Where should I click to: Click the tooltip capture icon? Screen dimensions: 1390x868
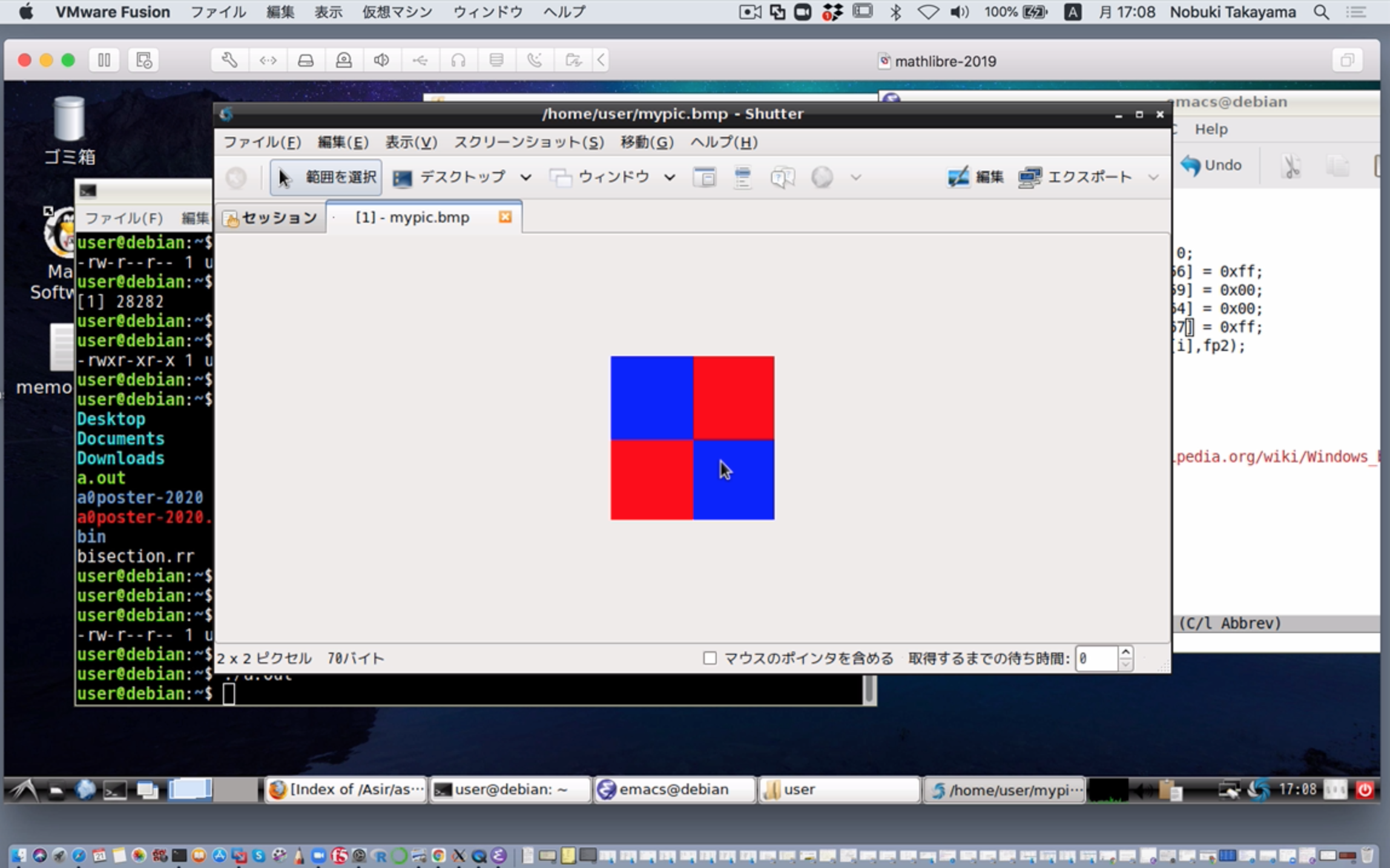[x=782, y=177]
